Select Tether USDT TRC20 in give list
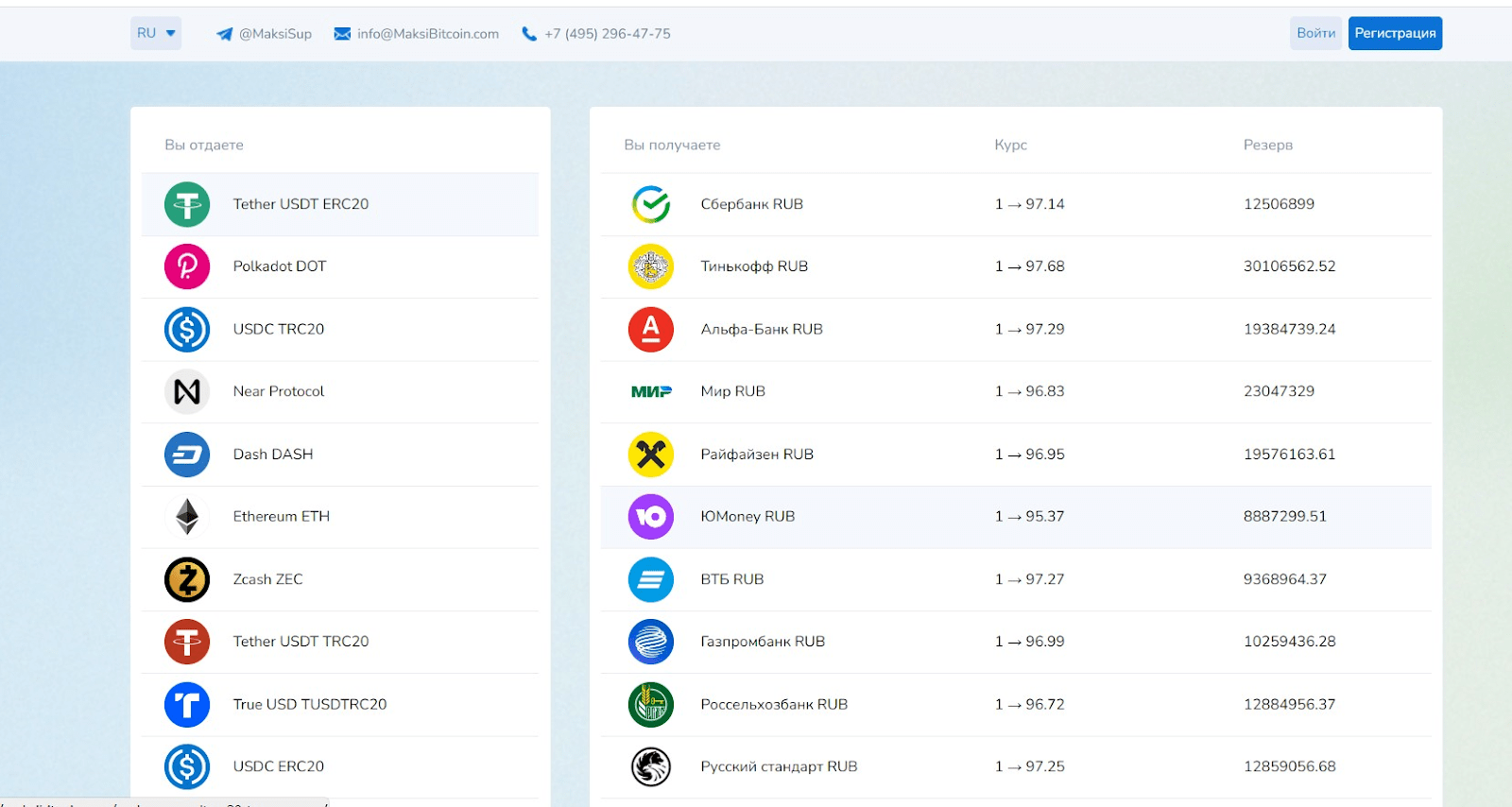This screenshot has width=1512, height=807. click(x=340, y=642)
